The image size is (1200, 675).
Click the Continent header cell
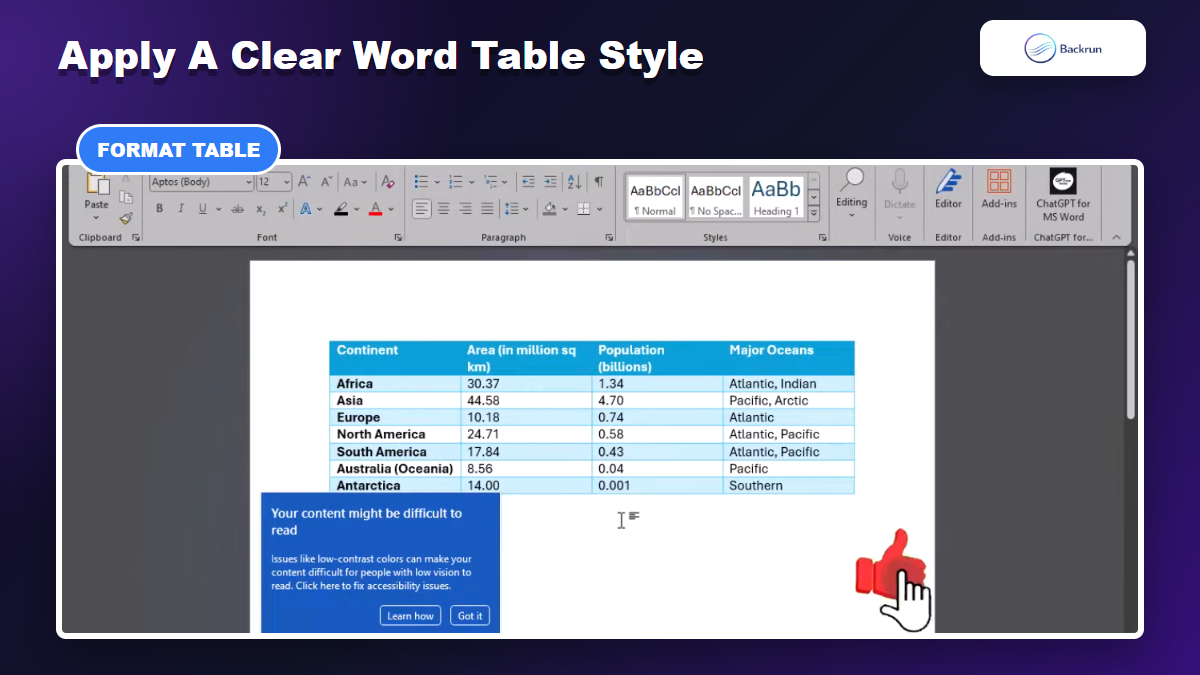tap(396, 358)
